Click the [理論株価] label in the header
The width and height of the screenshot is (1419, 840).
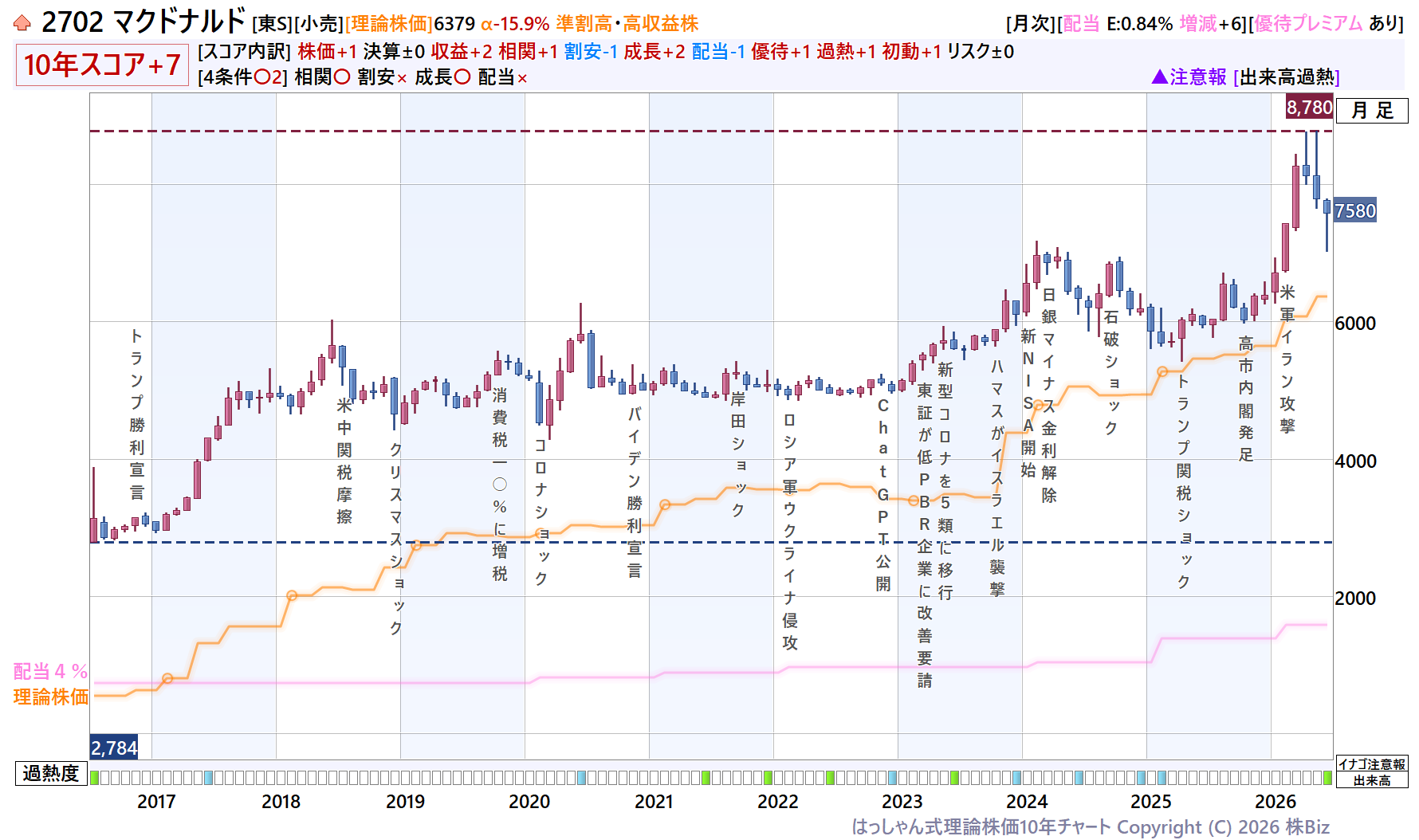pyautogui.click(x=389, y=24)
